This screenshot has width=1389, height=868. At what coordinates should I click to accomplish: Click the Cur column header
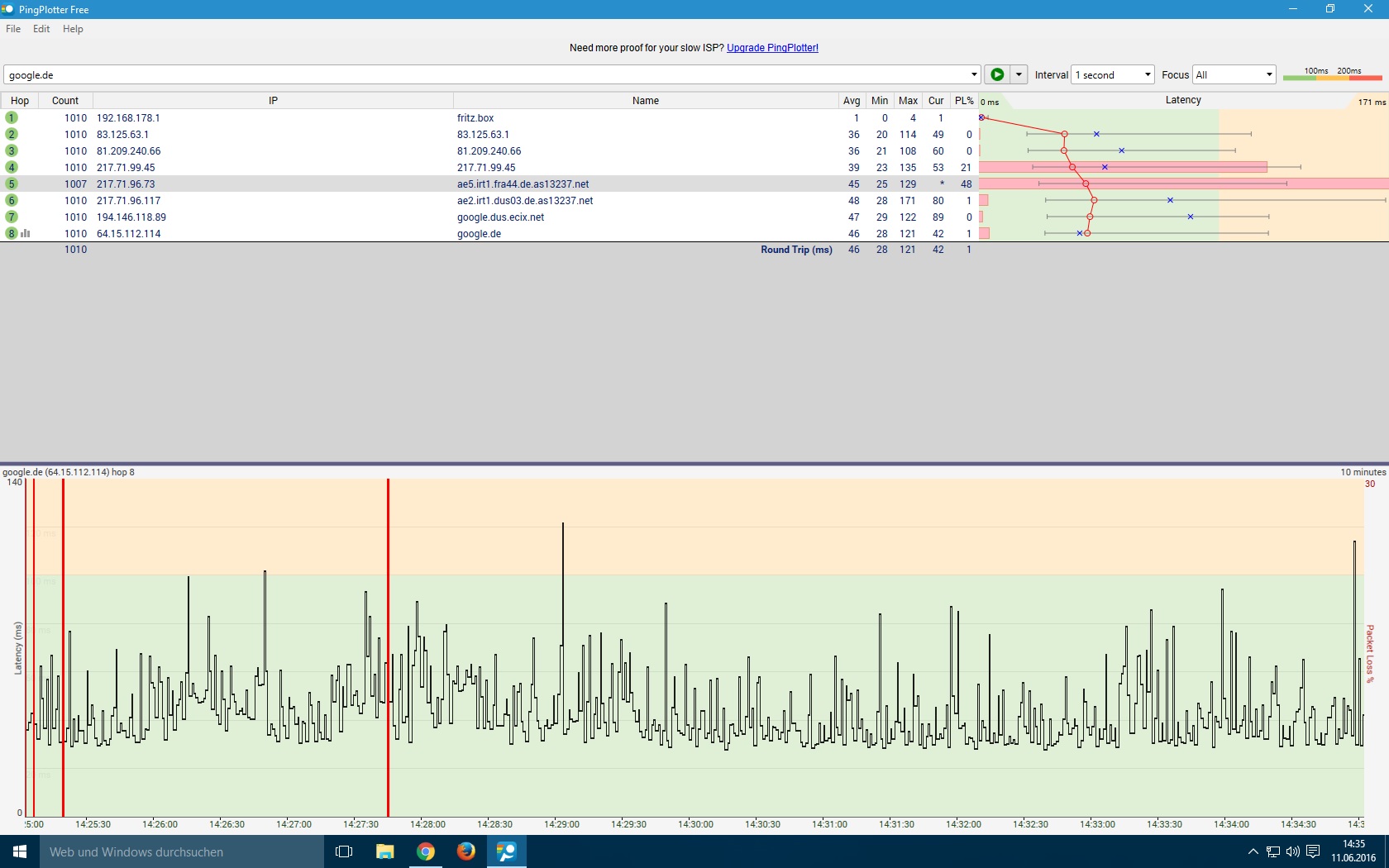(936, 101)
